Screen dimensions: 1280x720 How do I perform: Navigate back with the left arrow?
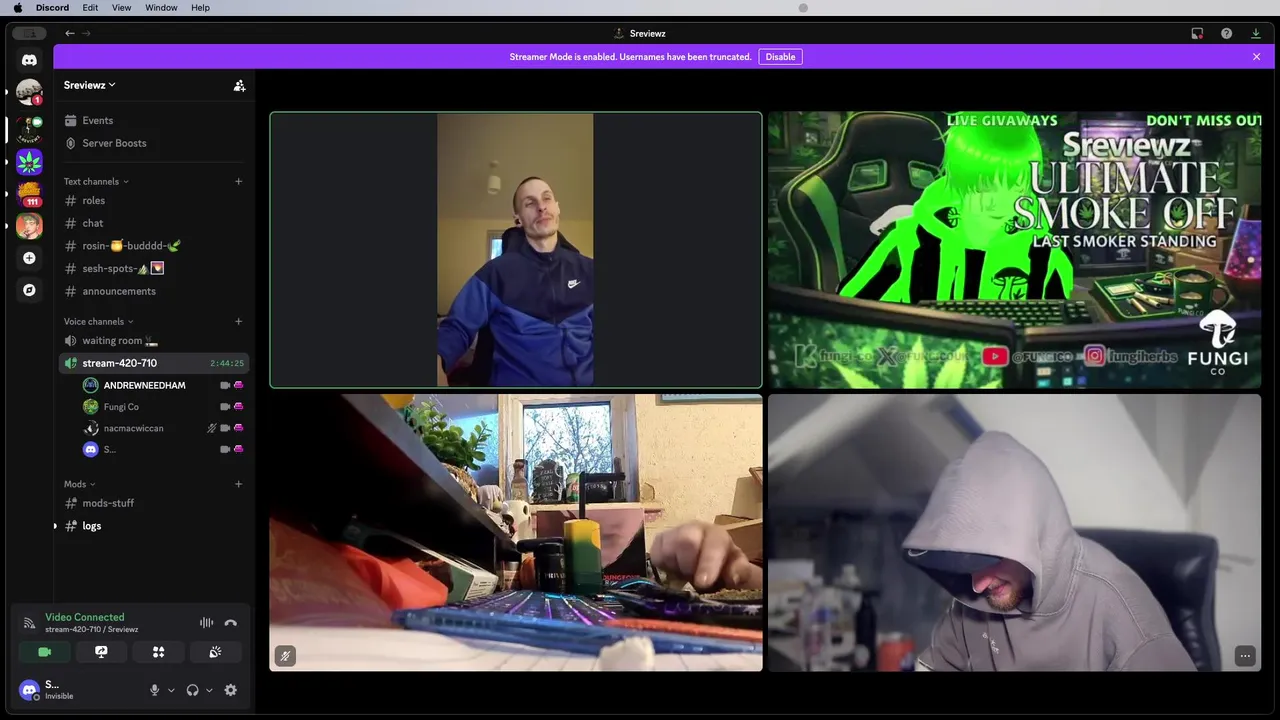pos(69,33)
